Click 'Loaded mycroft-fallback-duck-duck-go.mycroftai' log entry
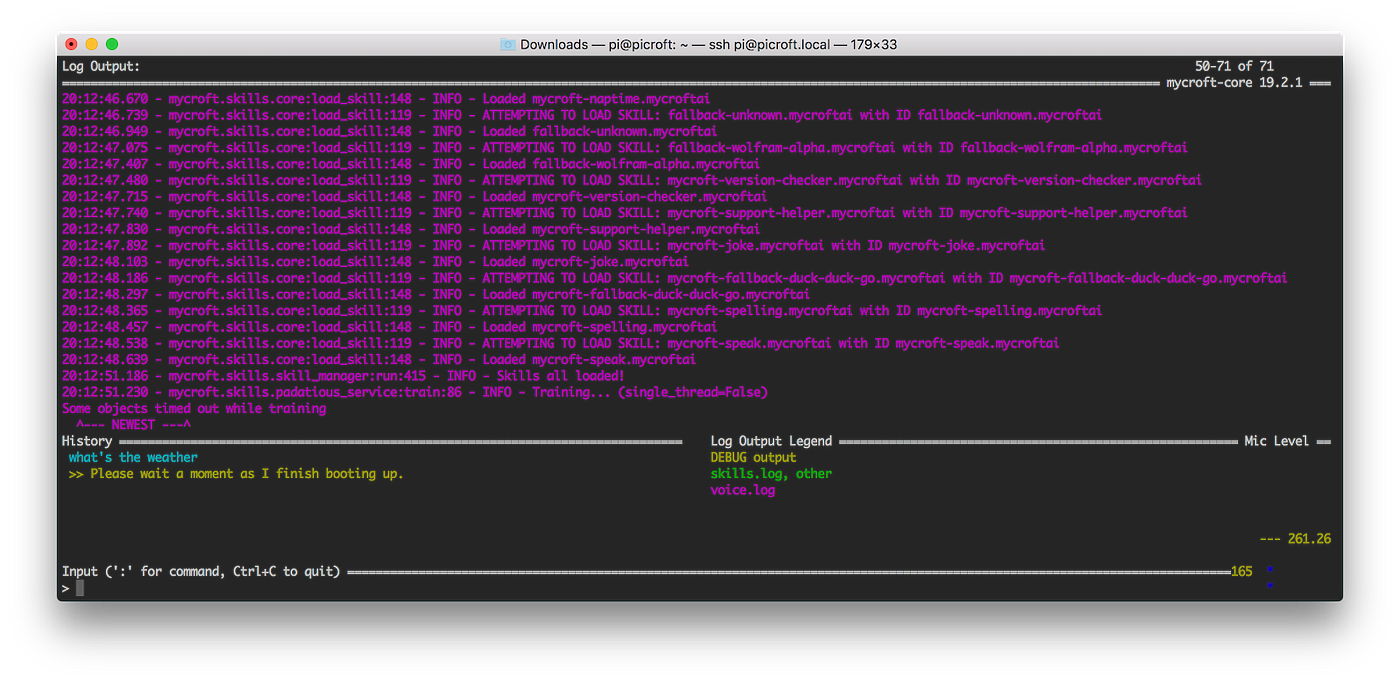This screenshot has width=1400, height=683. (436, 294)
